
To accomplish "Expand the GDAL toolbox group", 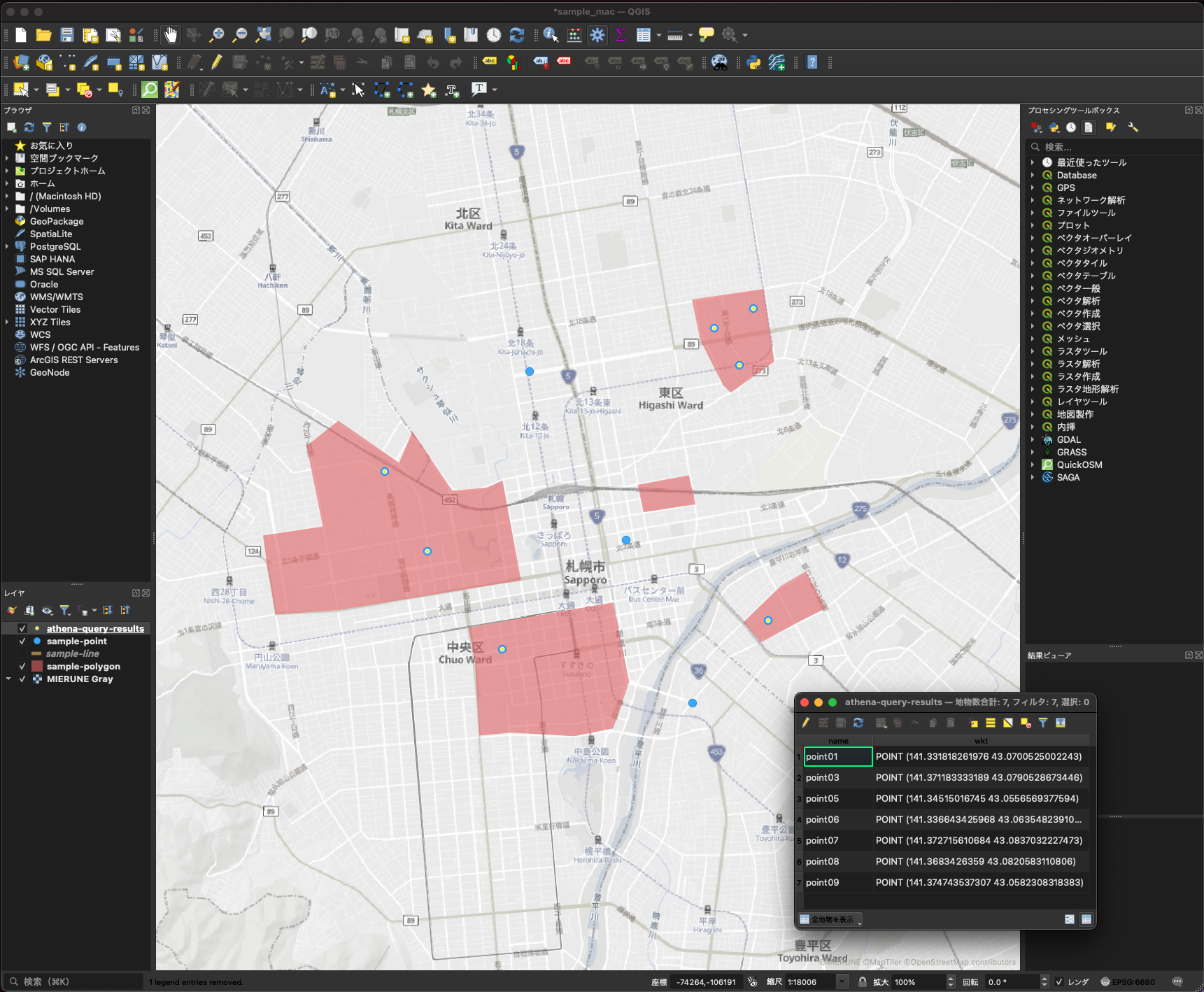I will pyautogui.click(x=1033, y=440).
